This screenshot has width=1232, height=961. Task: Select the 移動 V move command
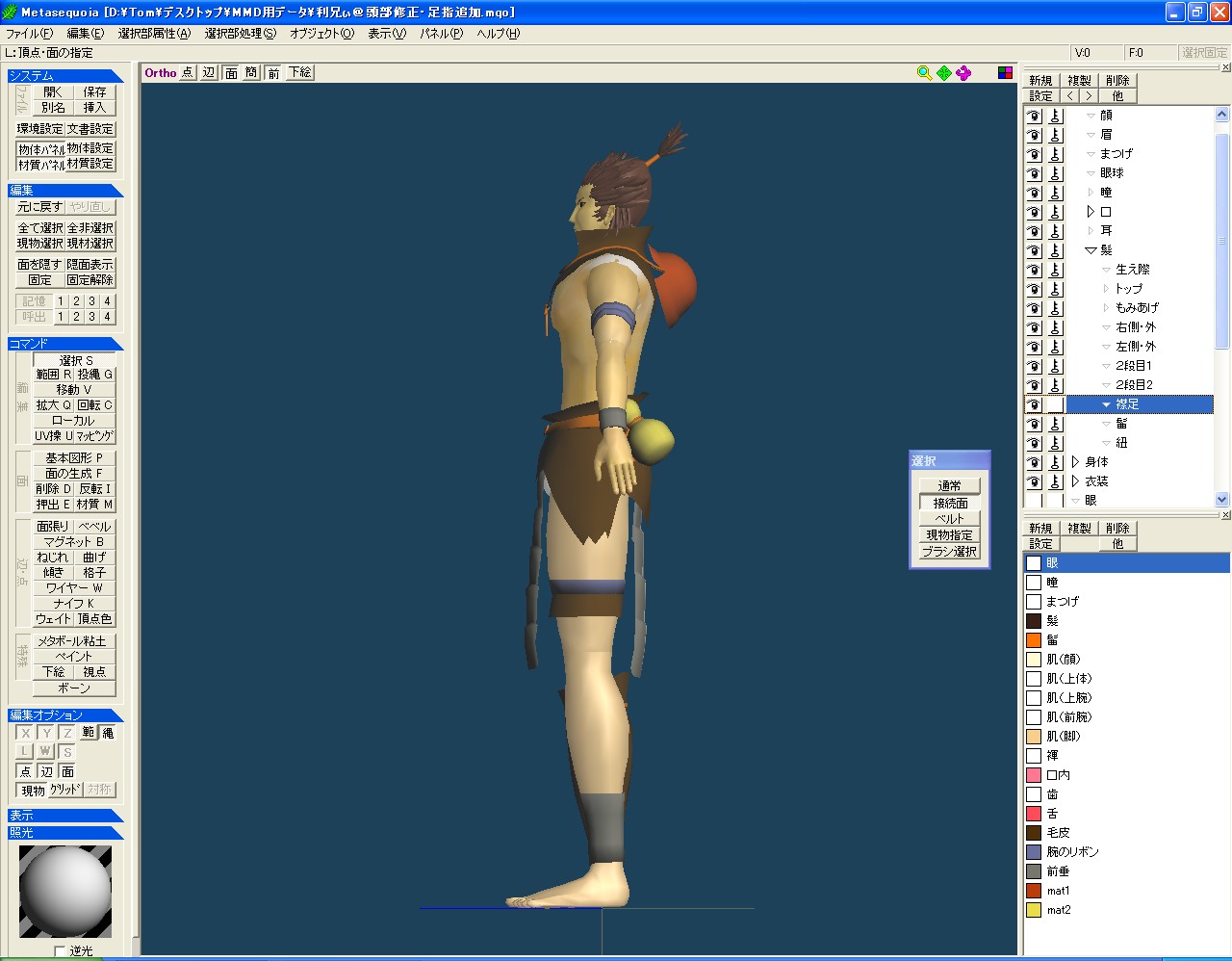coord(74,390)
